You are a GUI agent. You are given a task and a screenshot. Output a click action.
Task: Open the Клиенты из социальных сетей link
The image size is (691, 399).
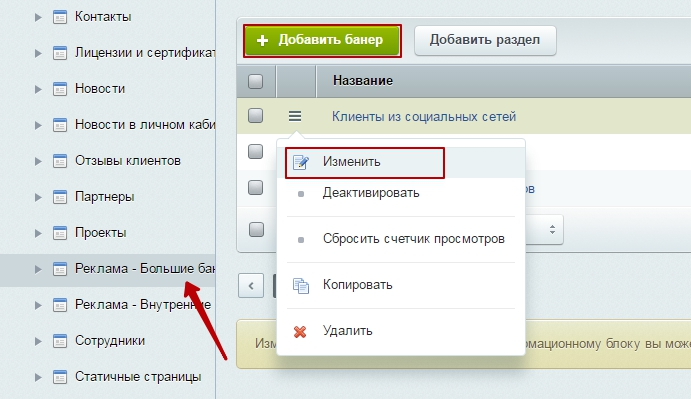click(x=424, y=117)
